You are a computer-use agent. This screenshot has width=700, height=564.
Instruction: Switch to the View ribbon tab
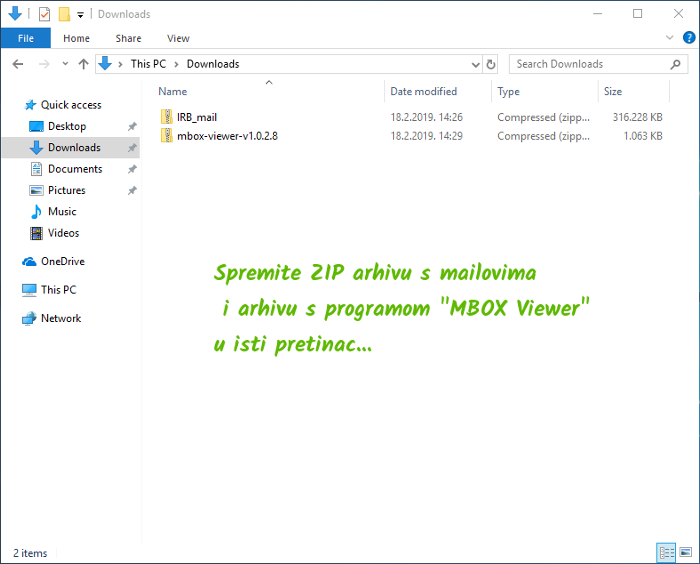point(178,38)
